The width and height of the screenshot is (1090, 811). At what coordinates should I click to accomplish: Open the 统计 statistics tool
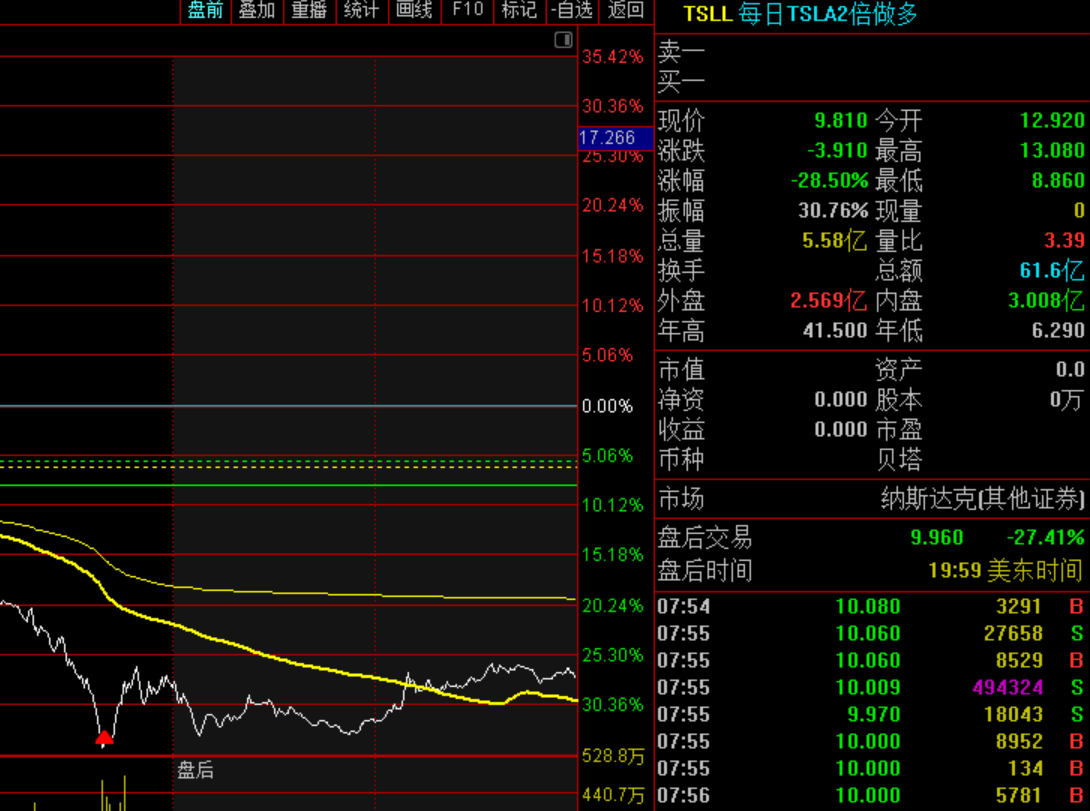pos(361,10)
